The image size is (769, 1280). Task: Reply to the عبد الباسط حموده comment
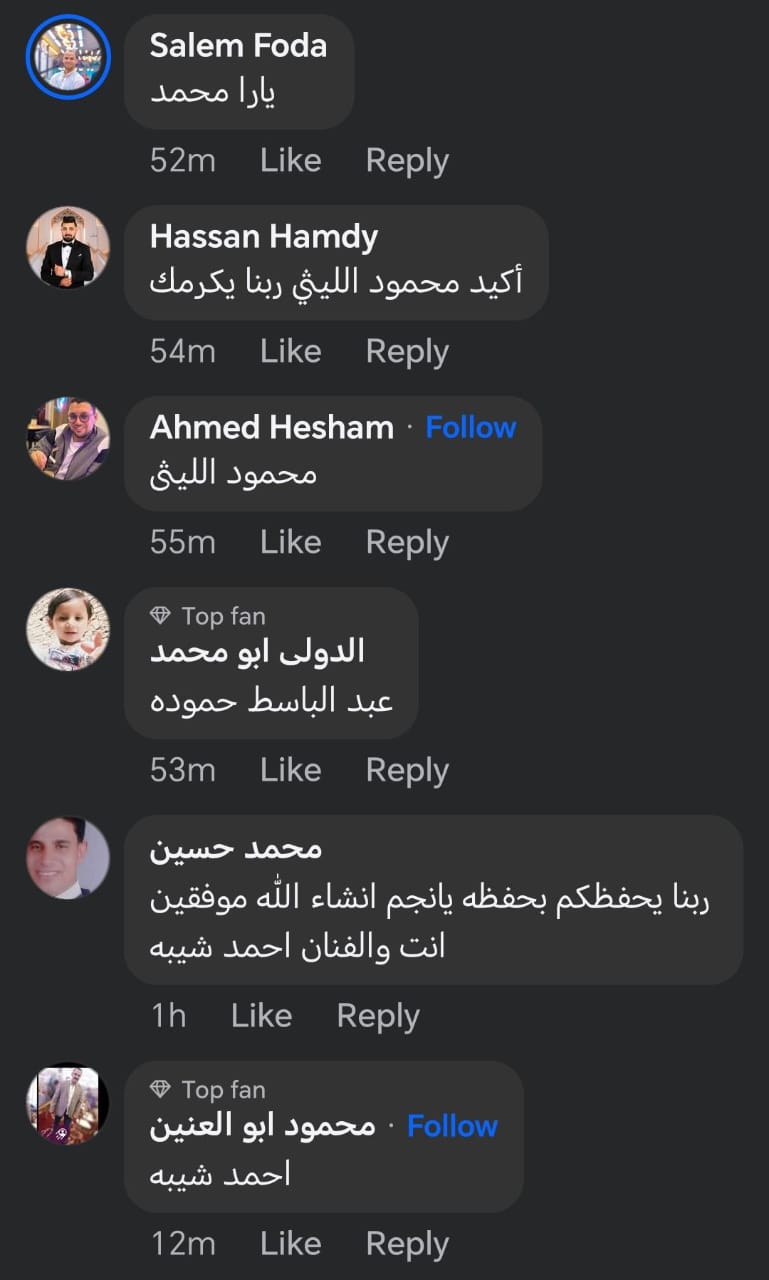tap(407, 770)
